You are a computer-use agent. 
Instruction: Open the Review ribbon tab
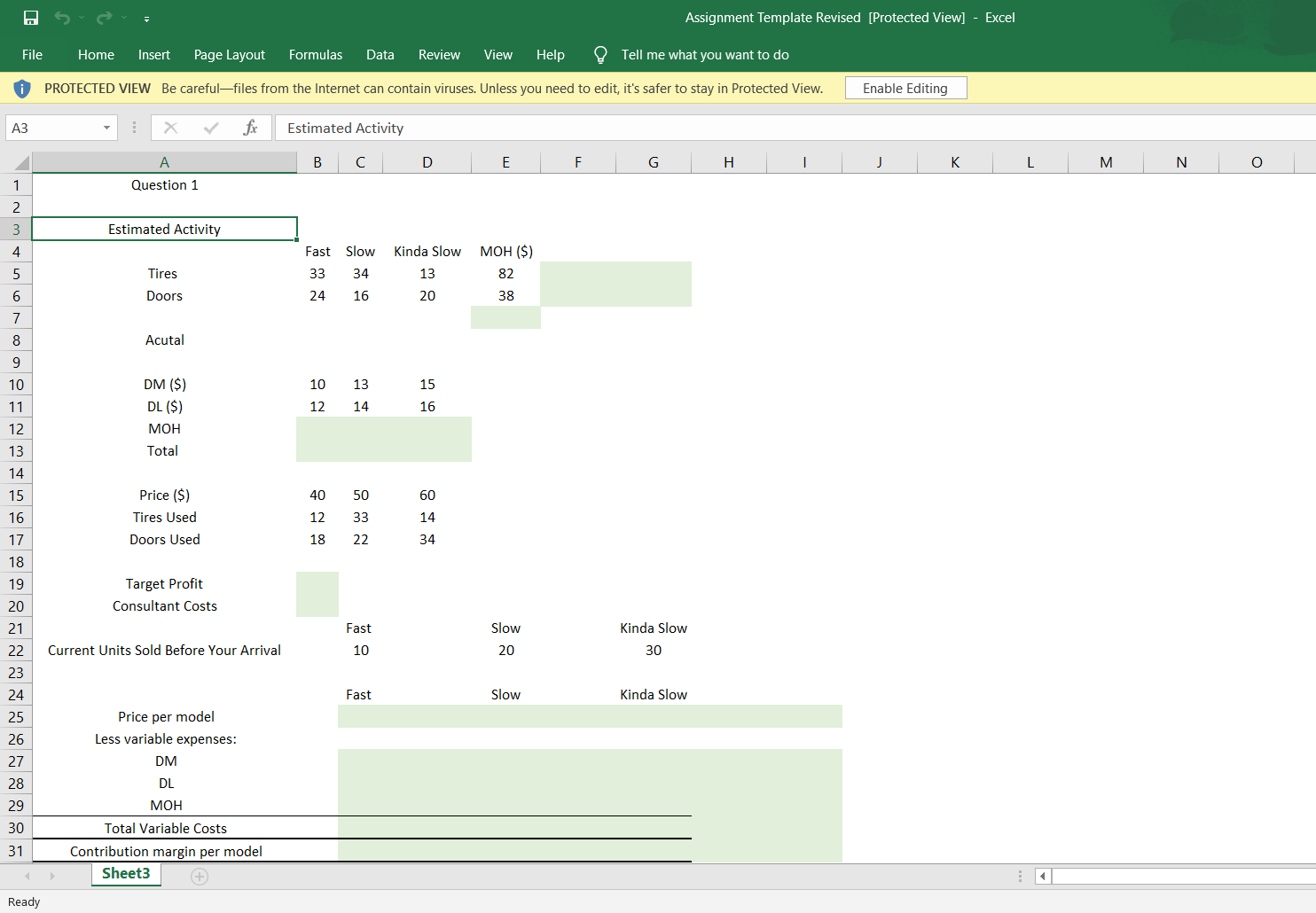(x=439, y=55)
